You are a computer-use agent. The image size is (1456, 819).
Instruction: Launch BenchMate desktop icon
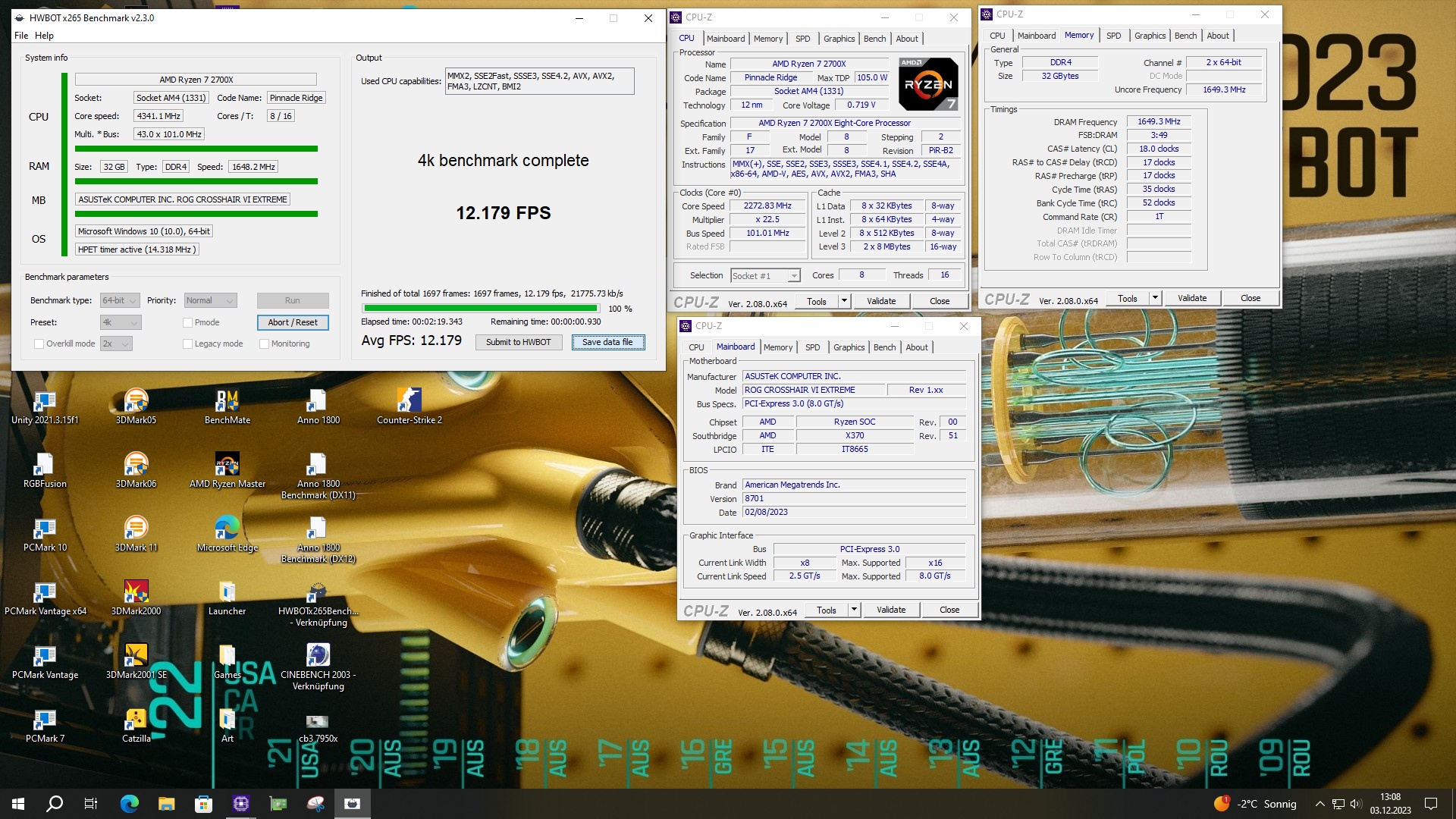point(227,406)
